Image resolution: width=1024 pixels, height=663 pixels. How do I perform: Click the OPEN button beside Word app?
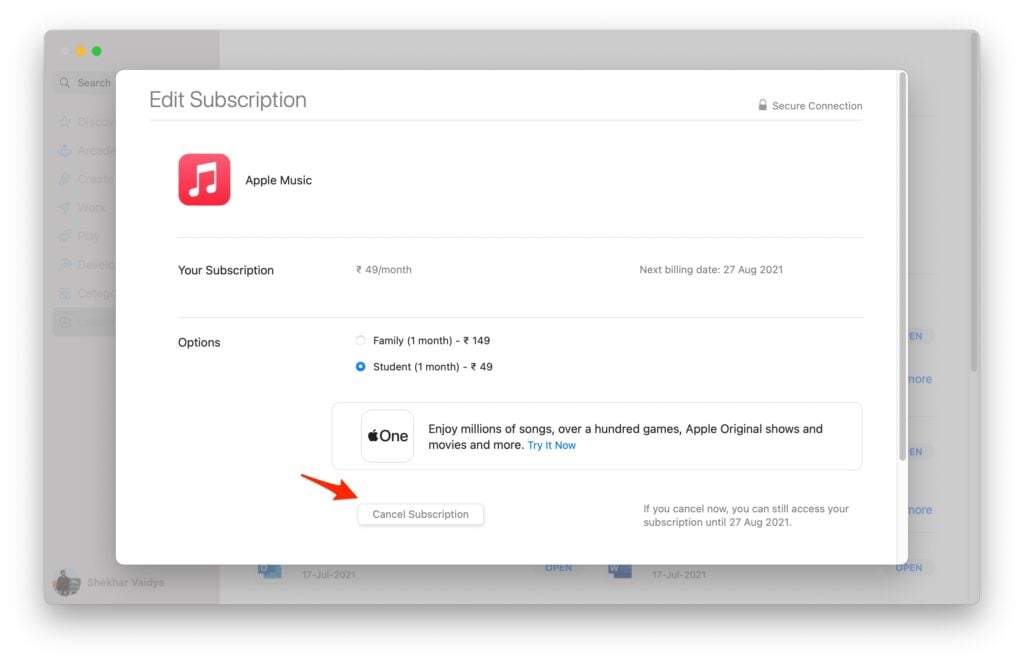point(909,568)
